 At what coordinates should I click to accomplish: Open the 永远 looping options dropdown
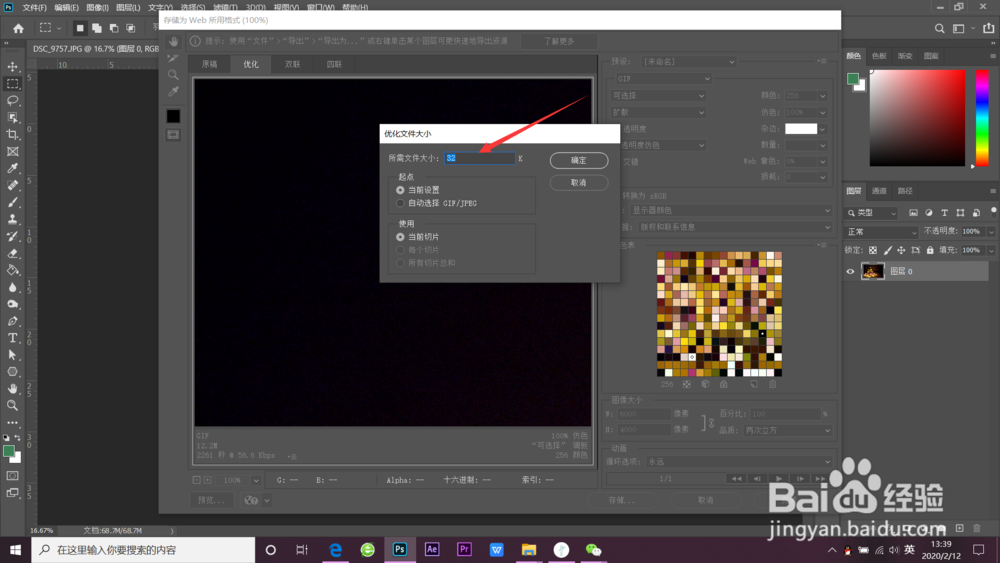point(739,462)
